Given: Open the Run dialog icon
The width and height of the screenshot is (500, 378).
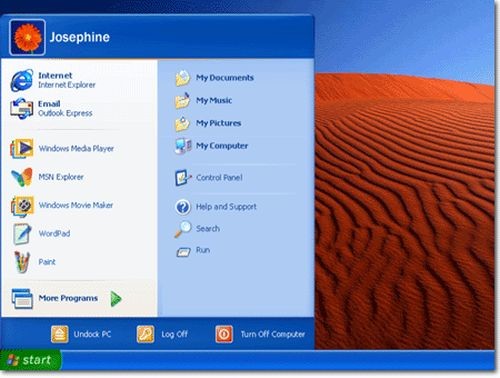Looking at the screenshot, I should click(x=183, y=252).
